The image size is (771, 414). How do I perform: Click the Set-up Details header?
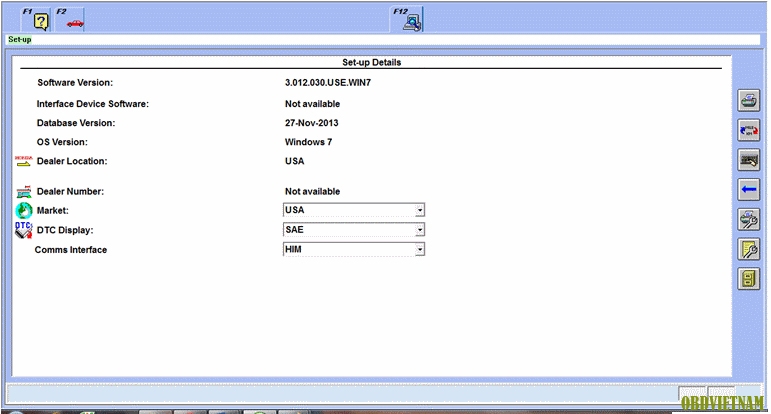click(x=372, y=62)
